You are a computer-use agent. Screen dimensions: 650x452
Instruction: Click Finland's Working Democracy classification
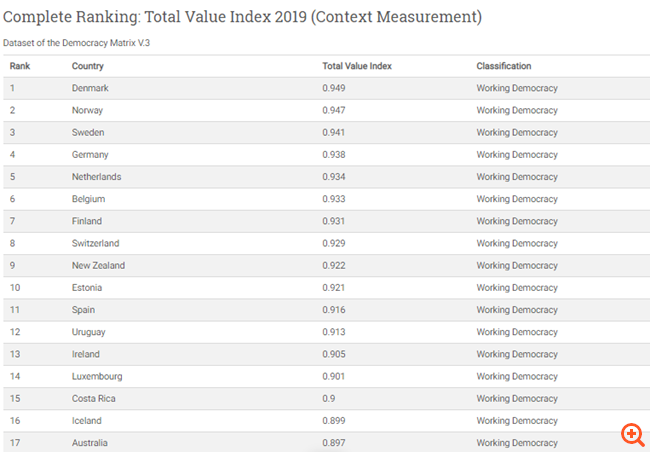coord(516,221)
